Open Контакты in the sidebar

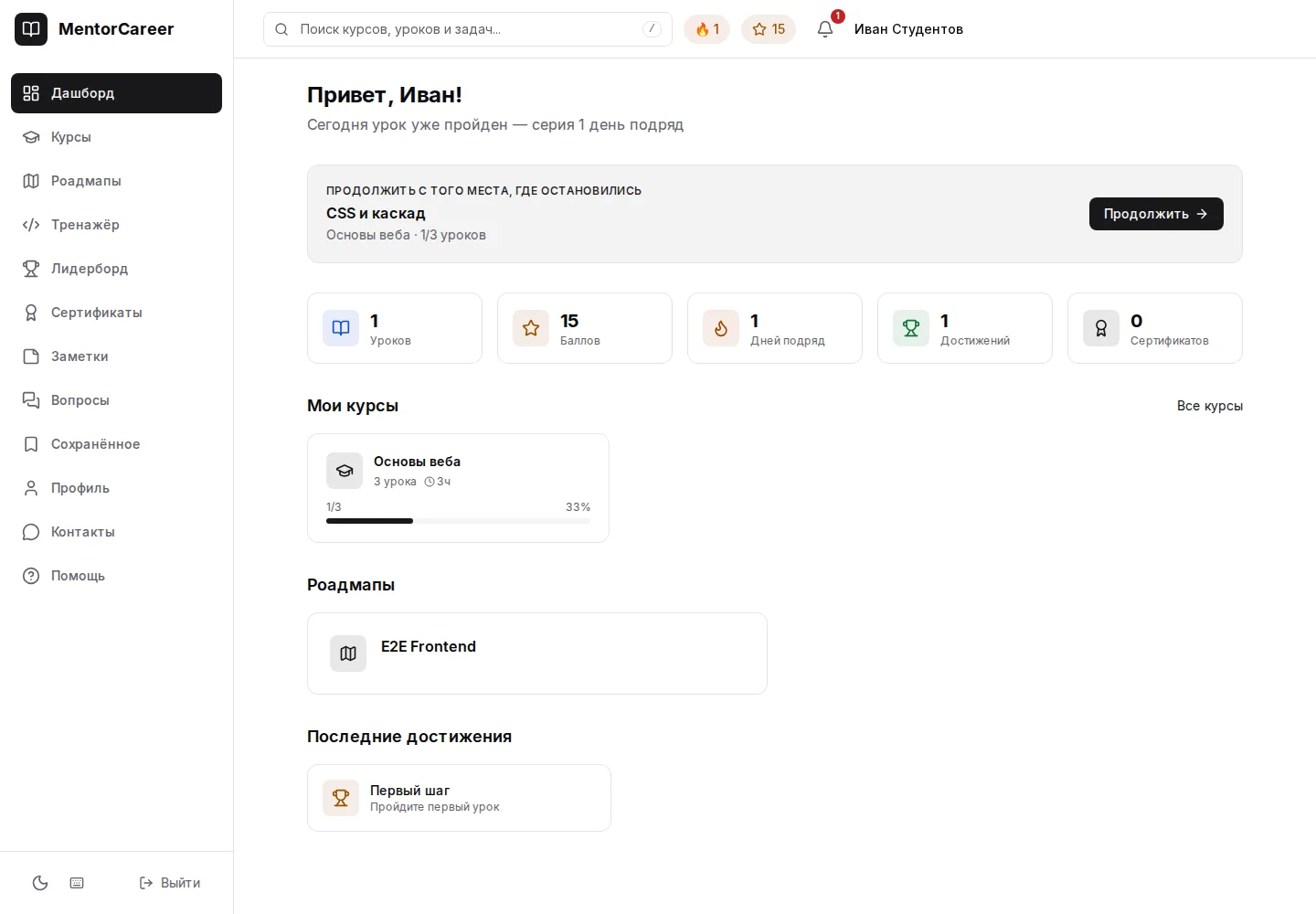pos(116,532)
